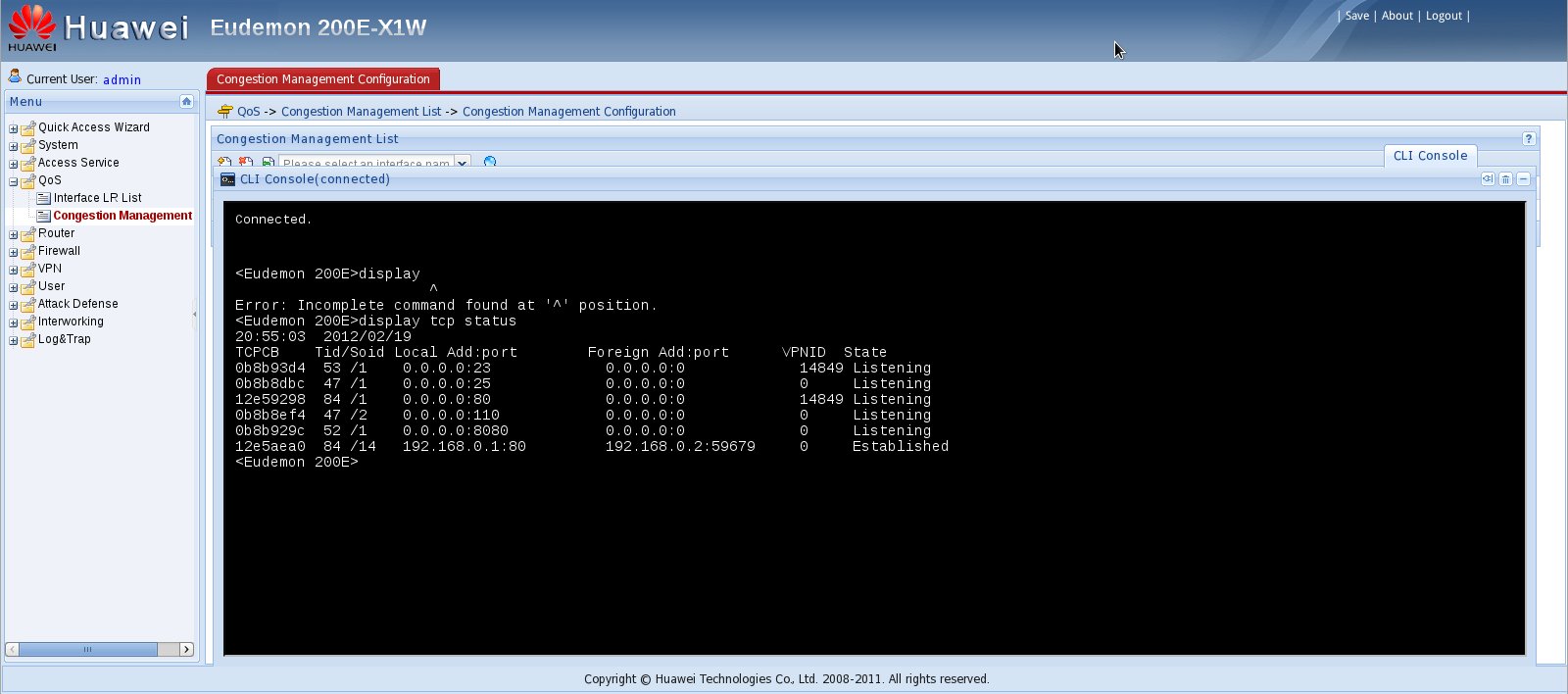Expand the User tree node
1568x694 pixels.
(14, 287)
